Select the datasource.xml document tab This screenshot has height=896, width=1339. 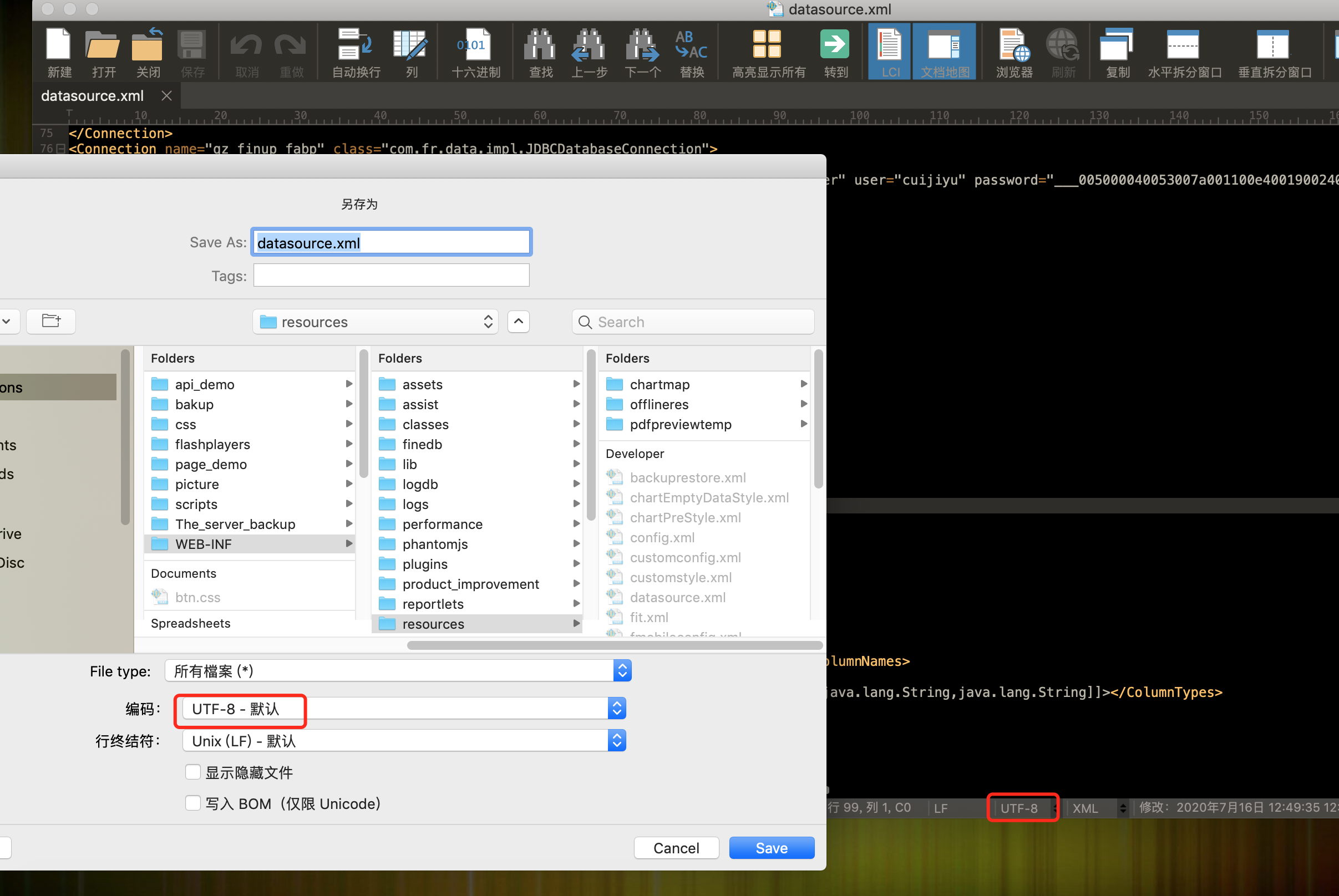(x=92, y=96)
